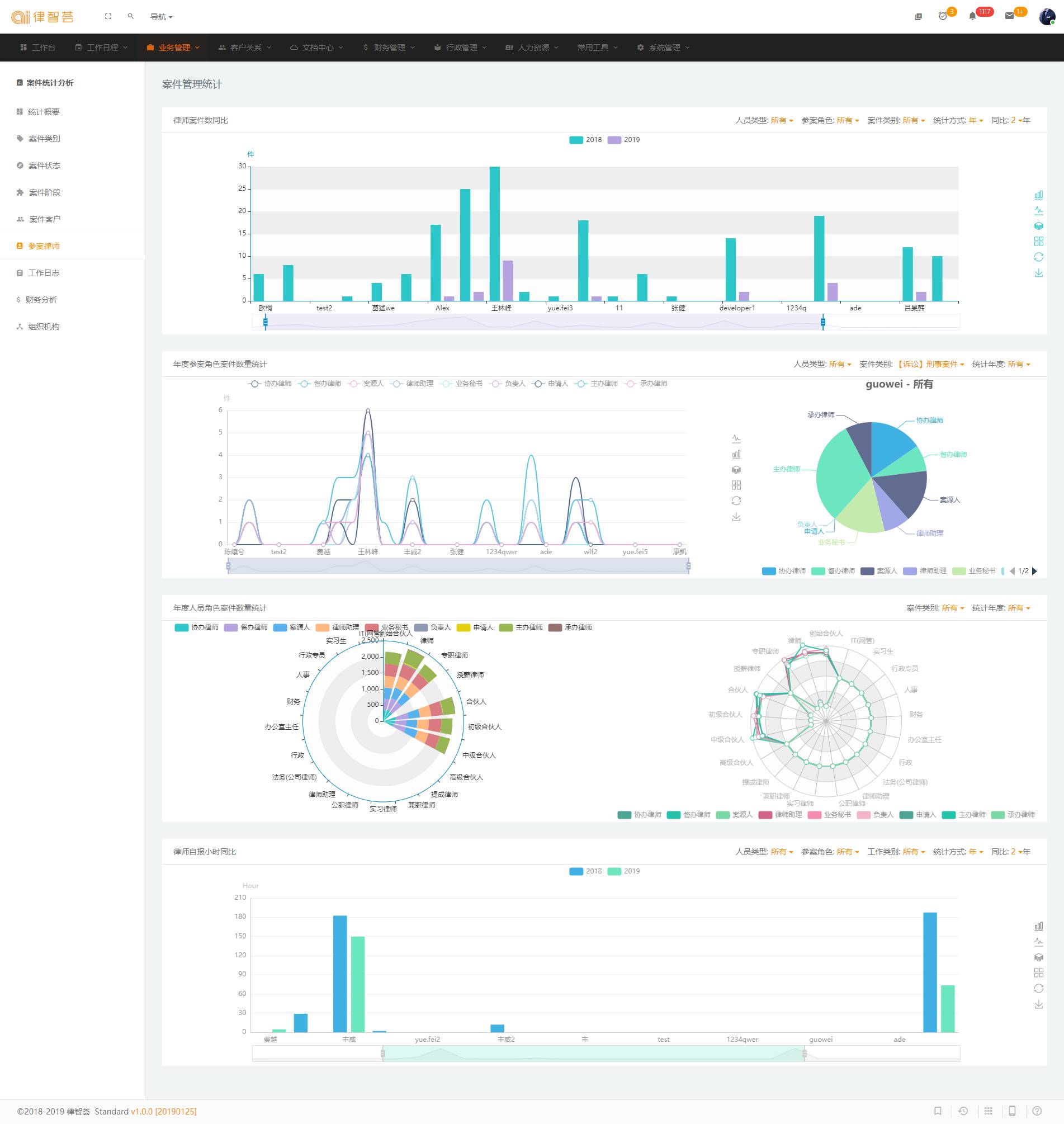1064x1124 pixels.
Task: Click the help icon in footer
Action: 1037,1111
